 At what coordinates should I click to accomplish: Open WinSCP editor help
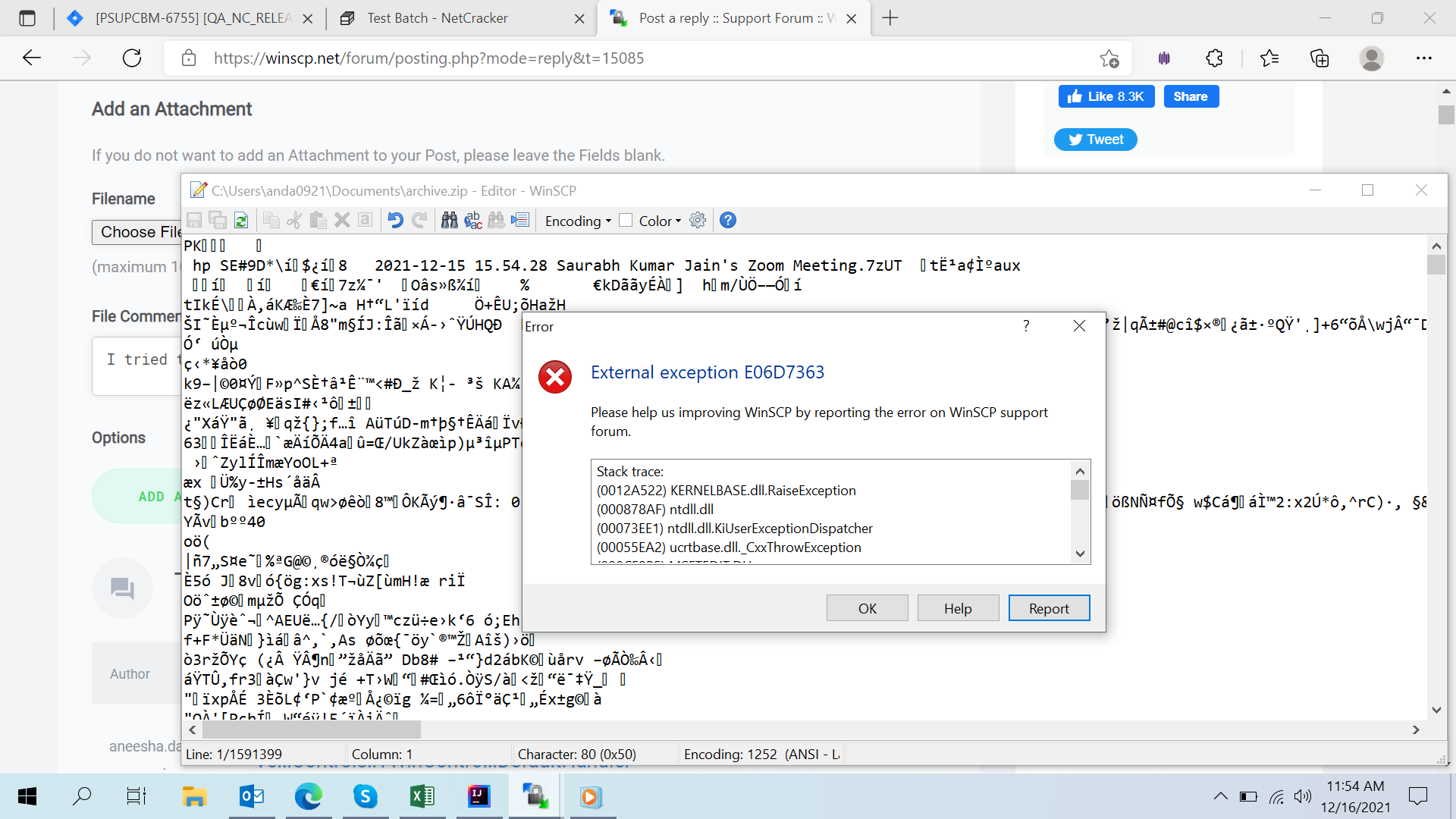point(727,220)
